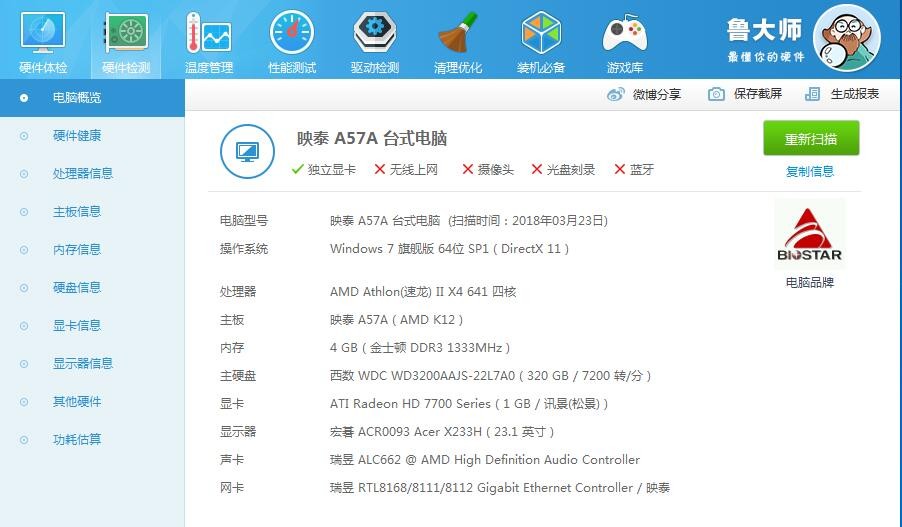Click the 操作系统 row label
The image size is (902, 527).
tap(244, 249)
